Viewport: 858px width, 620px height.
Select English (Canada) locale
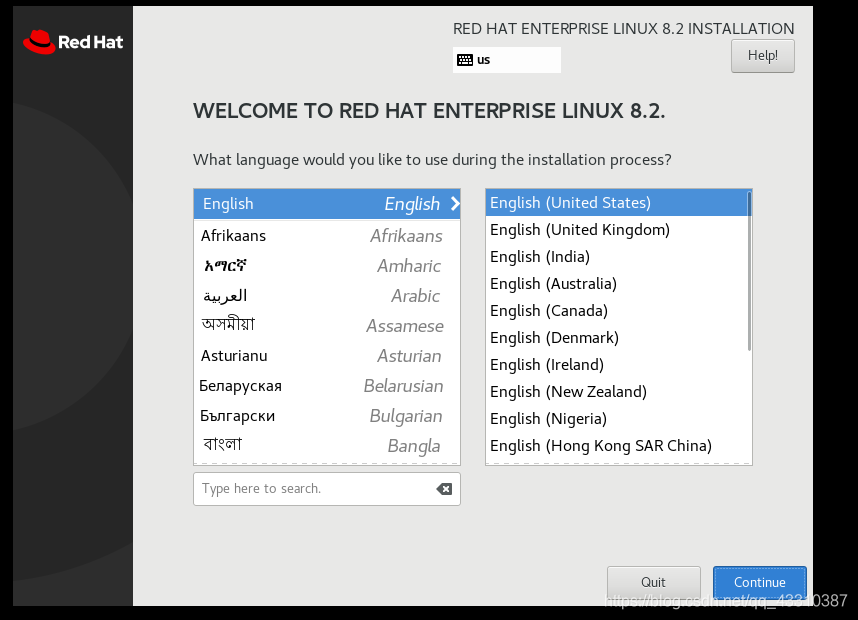(x=616, y=311)
